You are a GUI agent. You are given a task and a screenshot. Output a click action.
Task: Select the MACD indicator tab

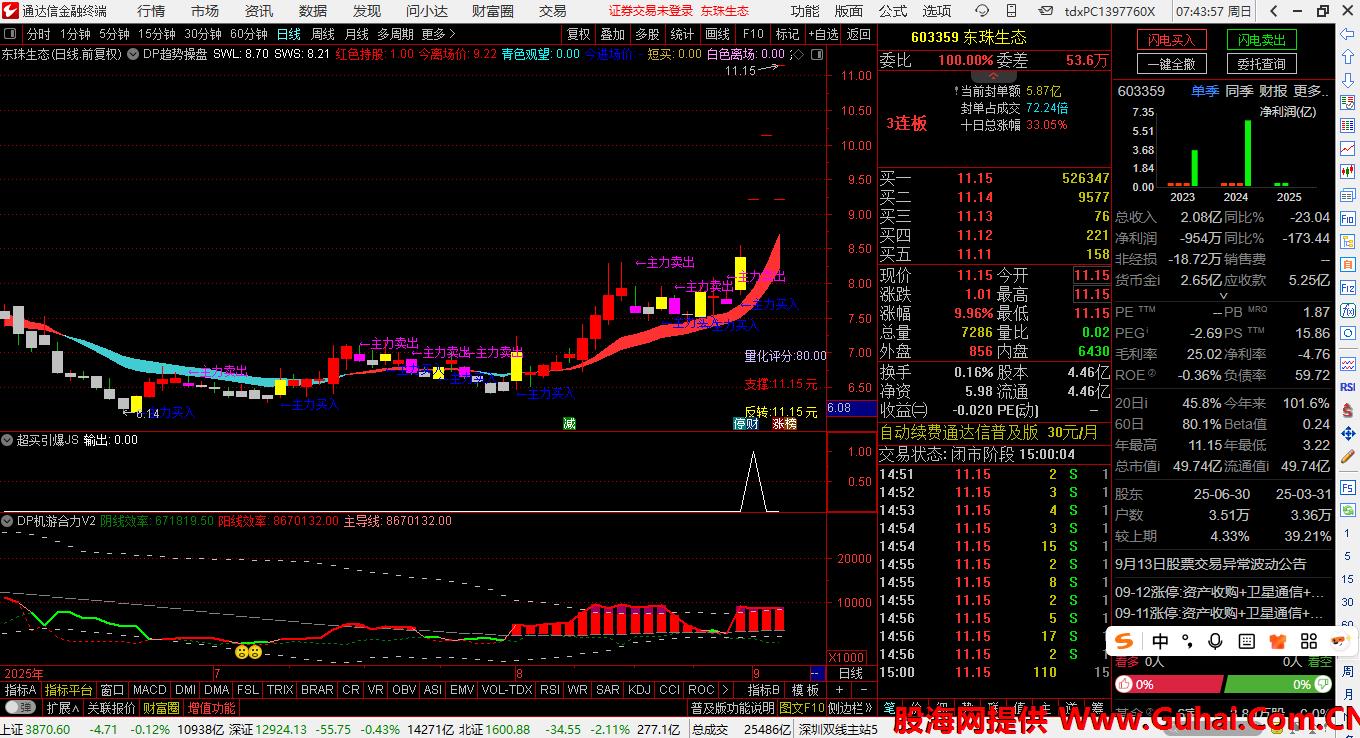click(x=150, y=690)
